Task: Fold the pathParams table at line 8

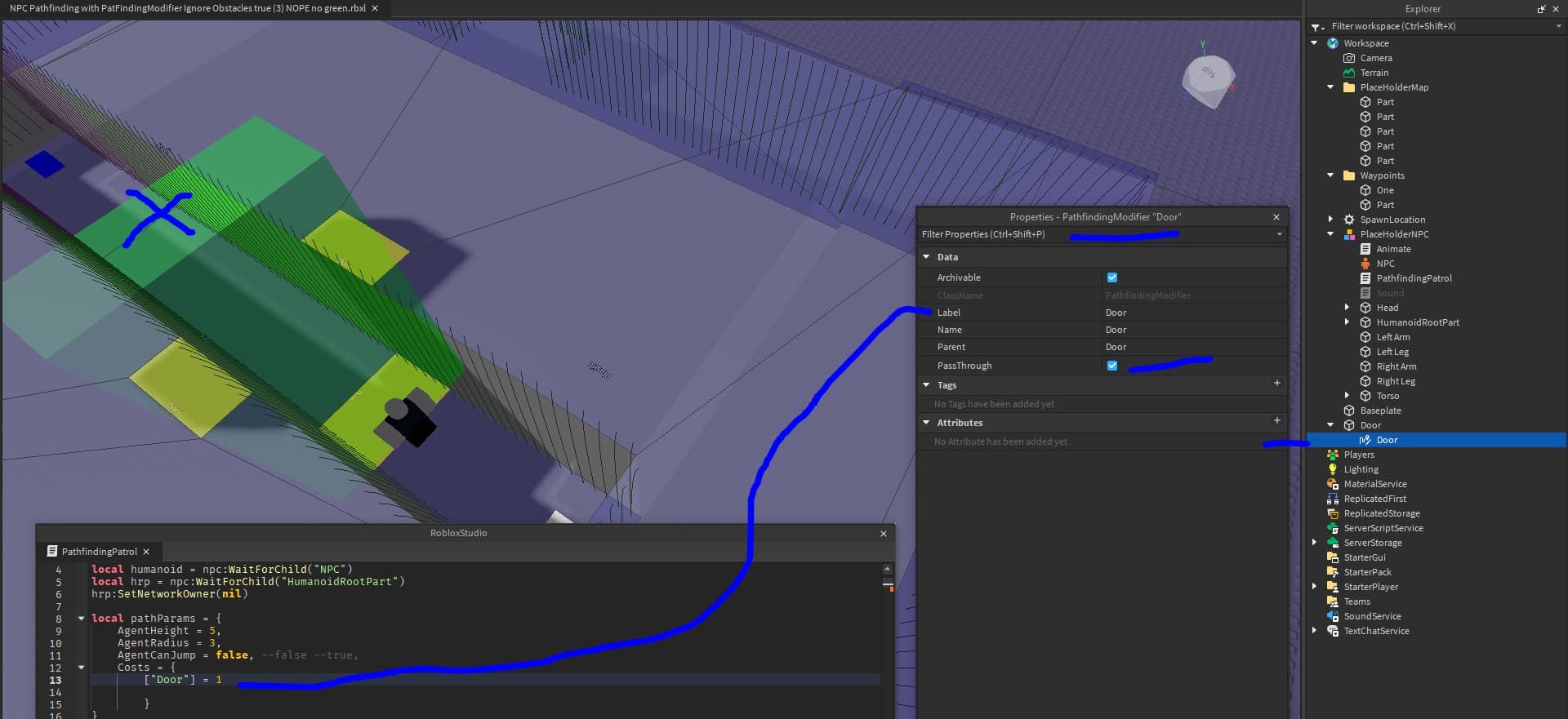Action: point(81,619)
